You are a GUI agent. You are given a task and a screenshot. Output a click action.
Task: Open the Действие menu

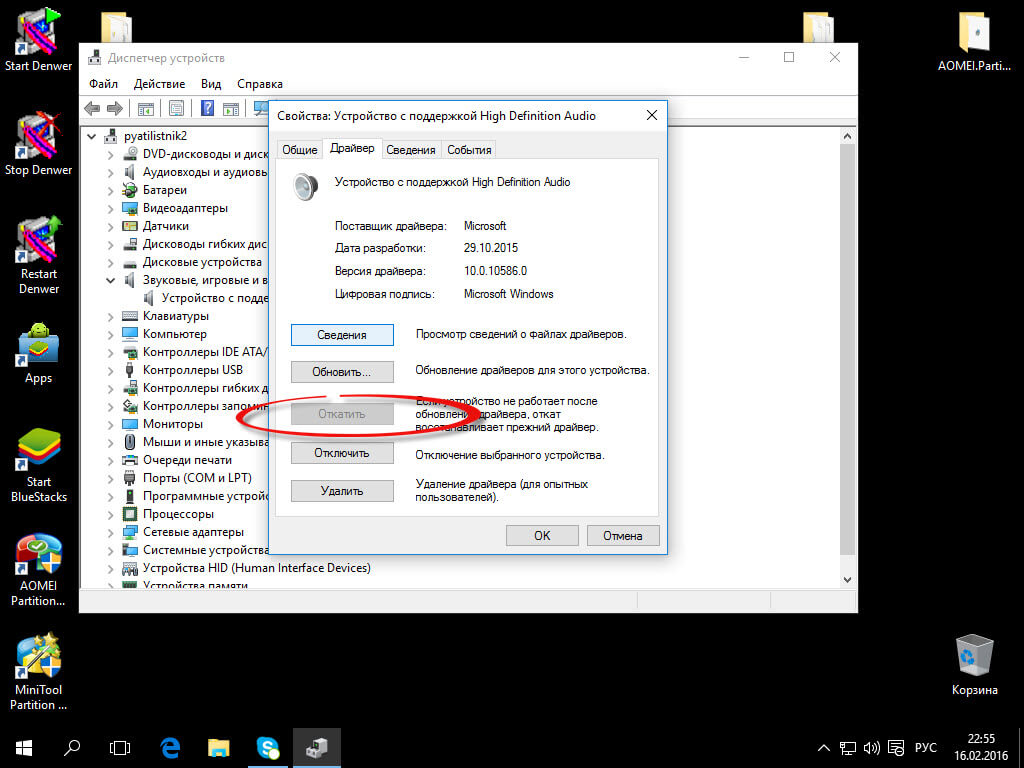click(159, 84)
